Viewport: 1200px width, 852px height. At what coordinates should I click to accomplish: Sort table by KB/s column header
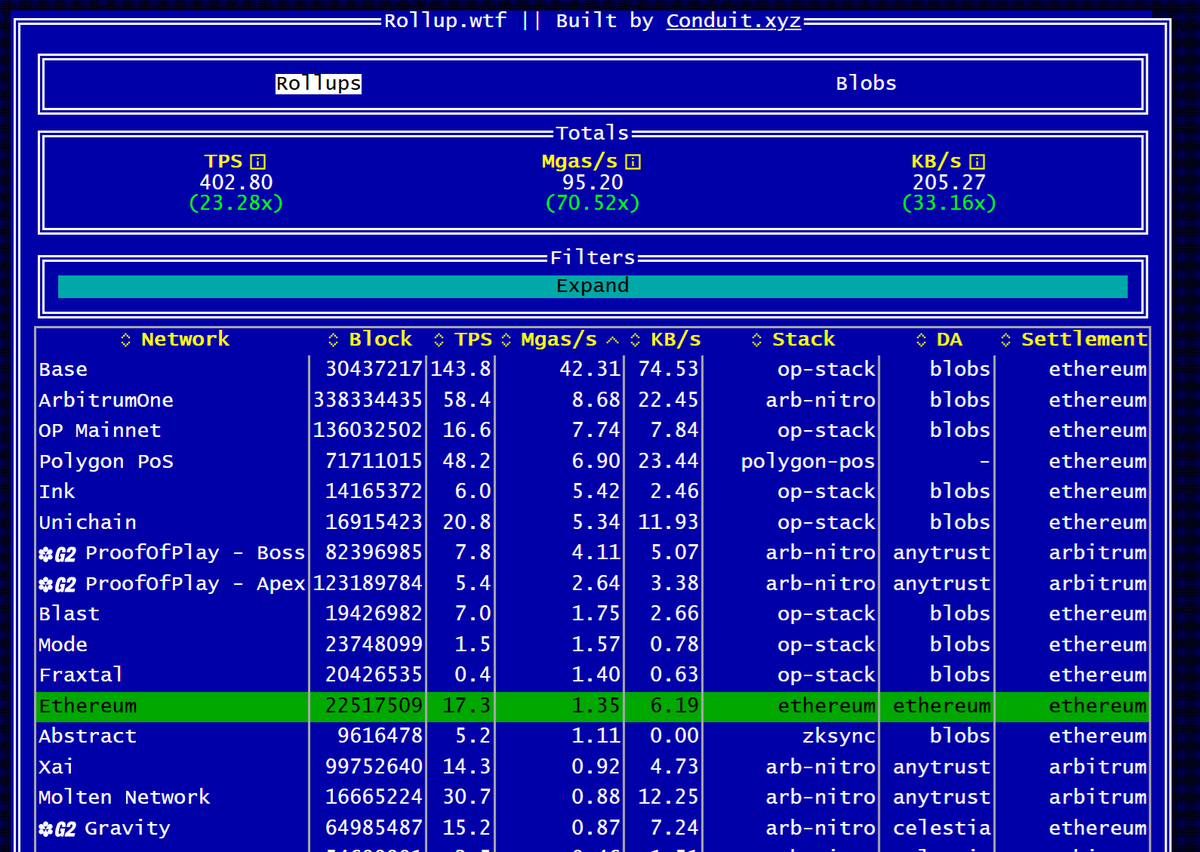pos(666,340)
